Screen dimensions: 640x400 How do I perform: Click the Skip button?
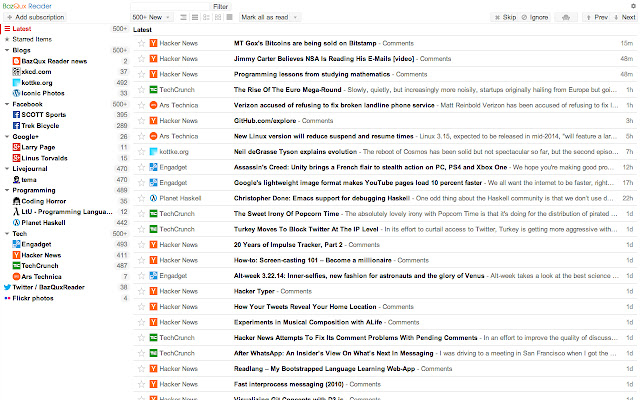click(505, 18)
